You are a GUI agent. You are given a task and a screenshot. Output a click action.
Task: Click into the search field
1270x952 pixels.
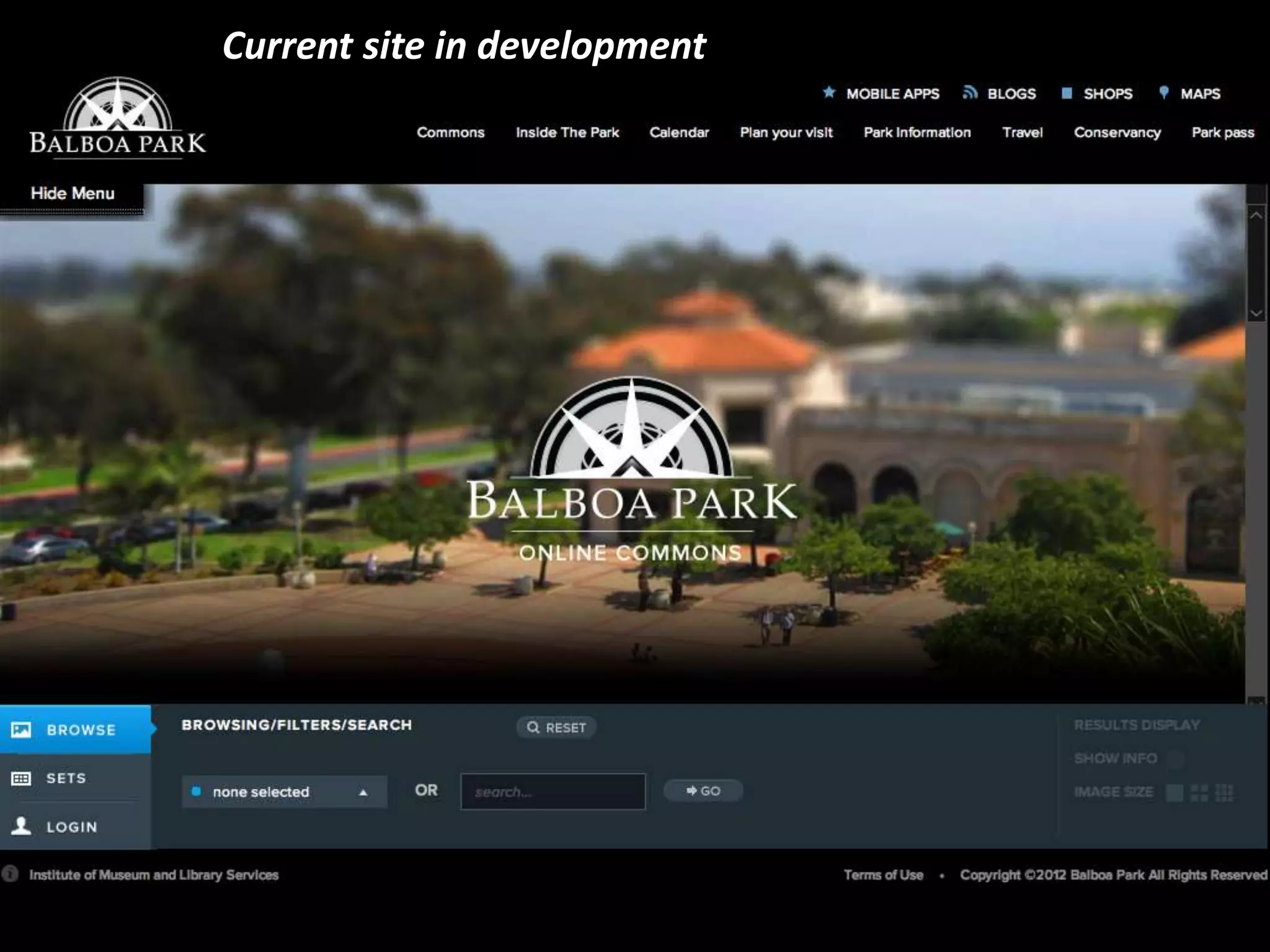coord(553,791)
